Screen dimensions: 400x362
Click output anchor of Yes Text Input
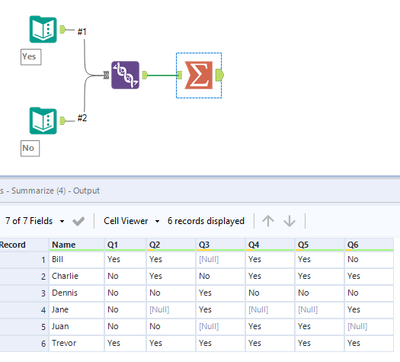[62, 29]
